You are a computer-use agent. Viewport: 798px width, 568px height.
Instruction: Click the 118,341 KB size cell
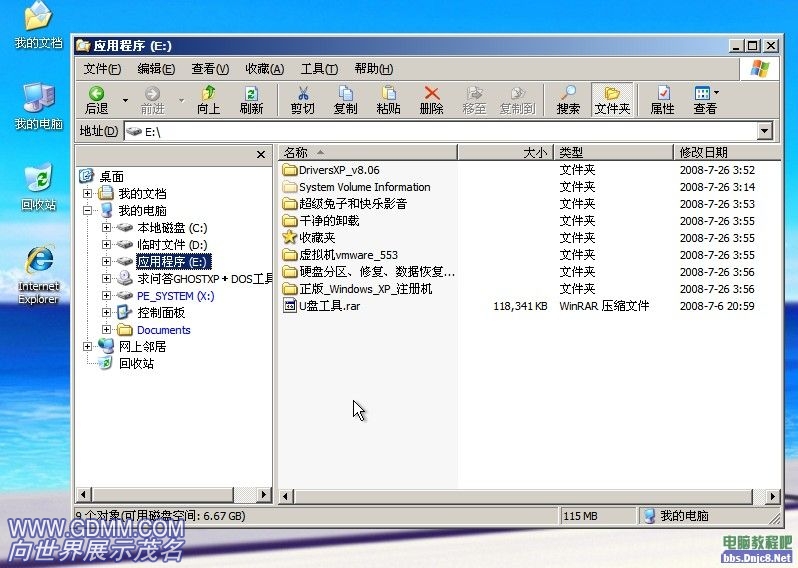(520, 306)
